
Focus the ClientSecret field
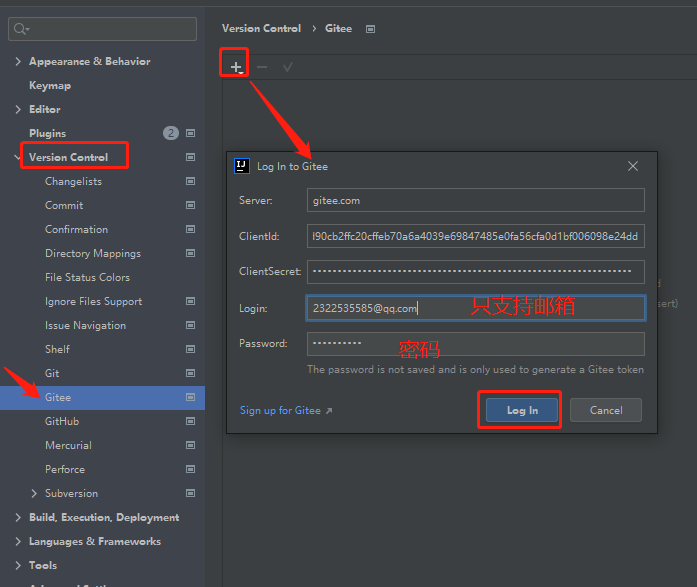[476, 272]
